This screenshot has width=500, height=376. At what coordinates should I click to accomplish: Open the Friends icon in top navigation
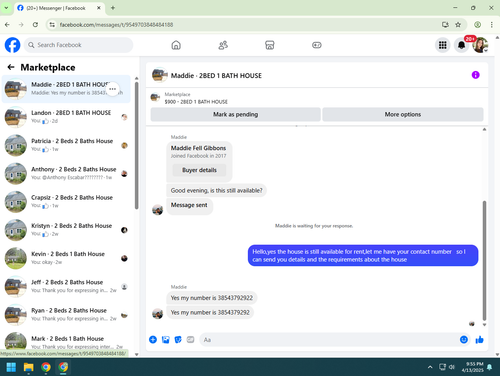[x=223, y=45]
